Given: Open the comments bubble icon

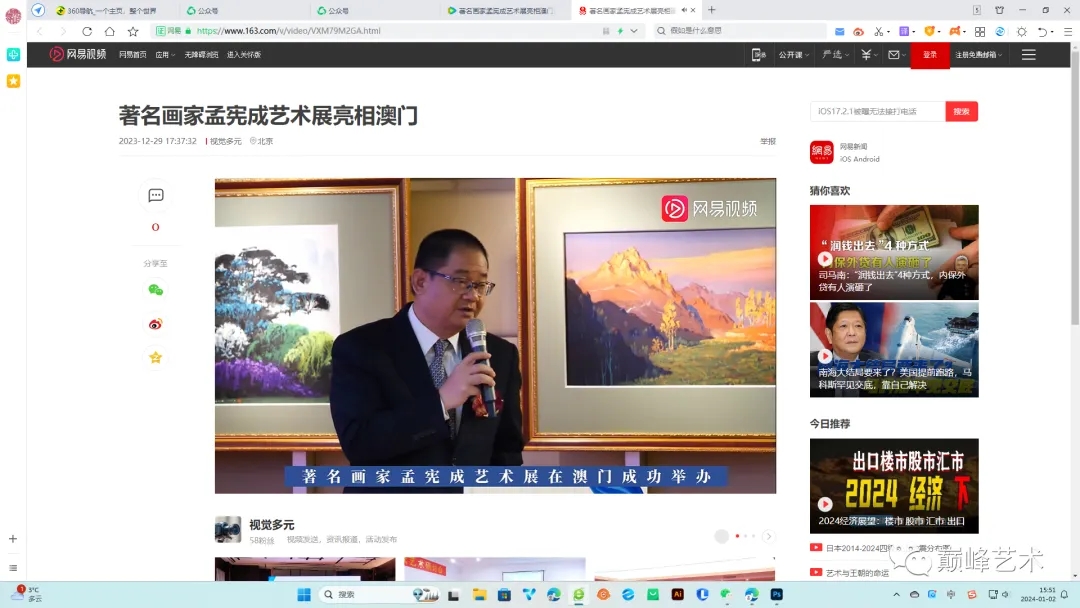Looking at the screenshot, I should pos(155,195).
